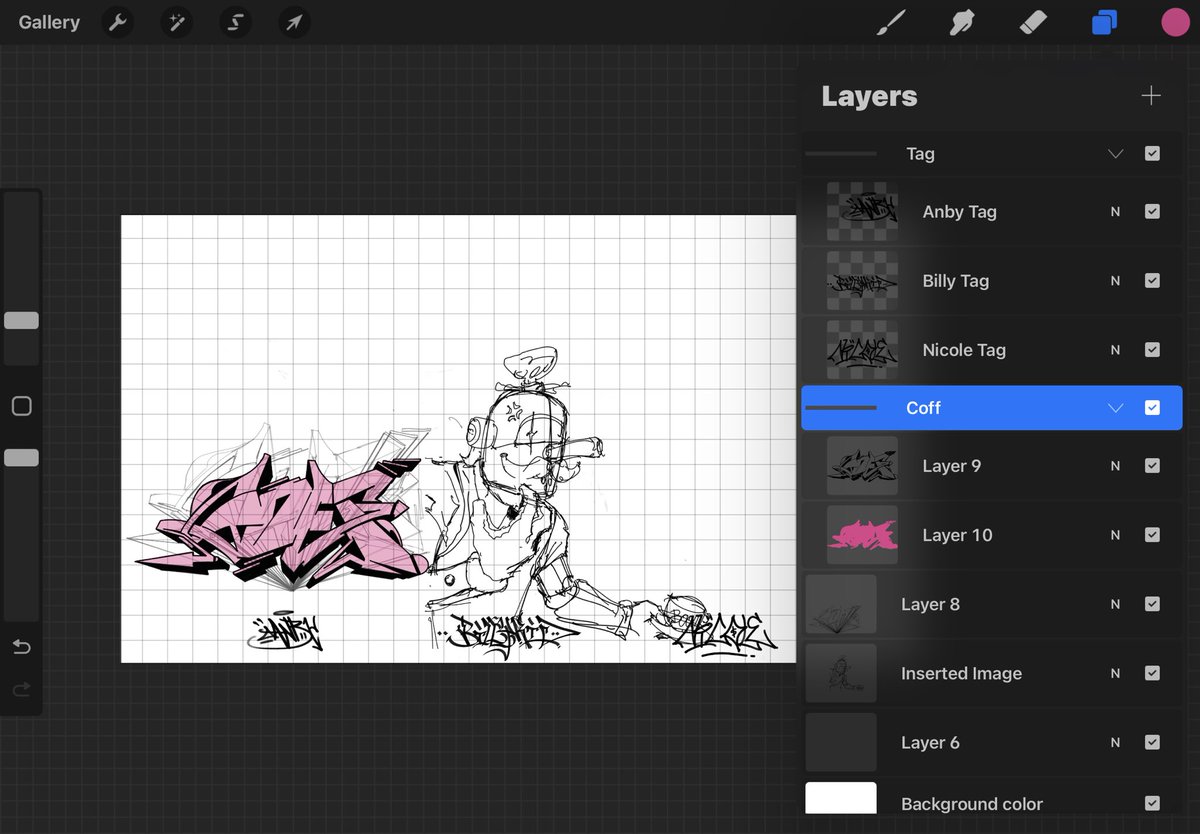This screenshot has height=834, width=1200.
Task: Hide the Coff group
Action: click(x=1152, y=408)
